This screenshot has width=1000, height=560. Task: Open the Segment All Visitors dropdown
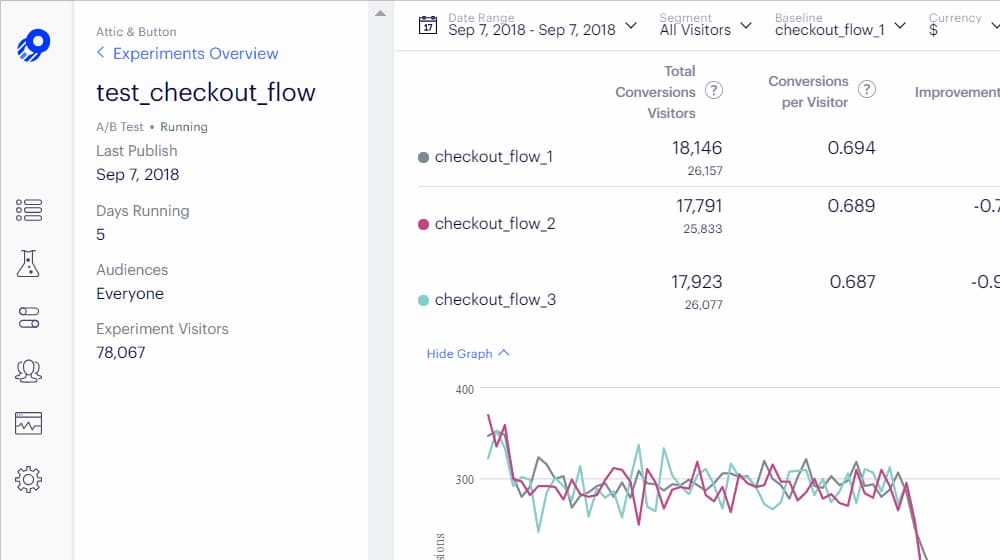[705, 26]
